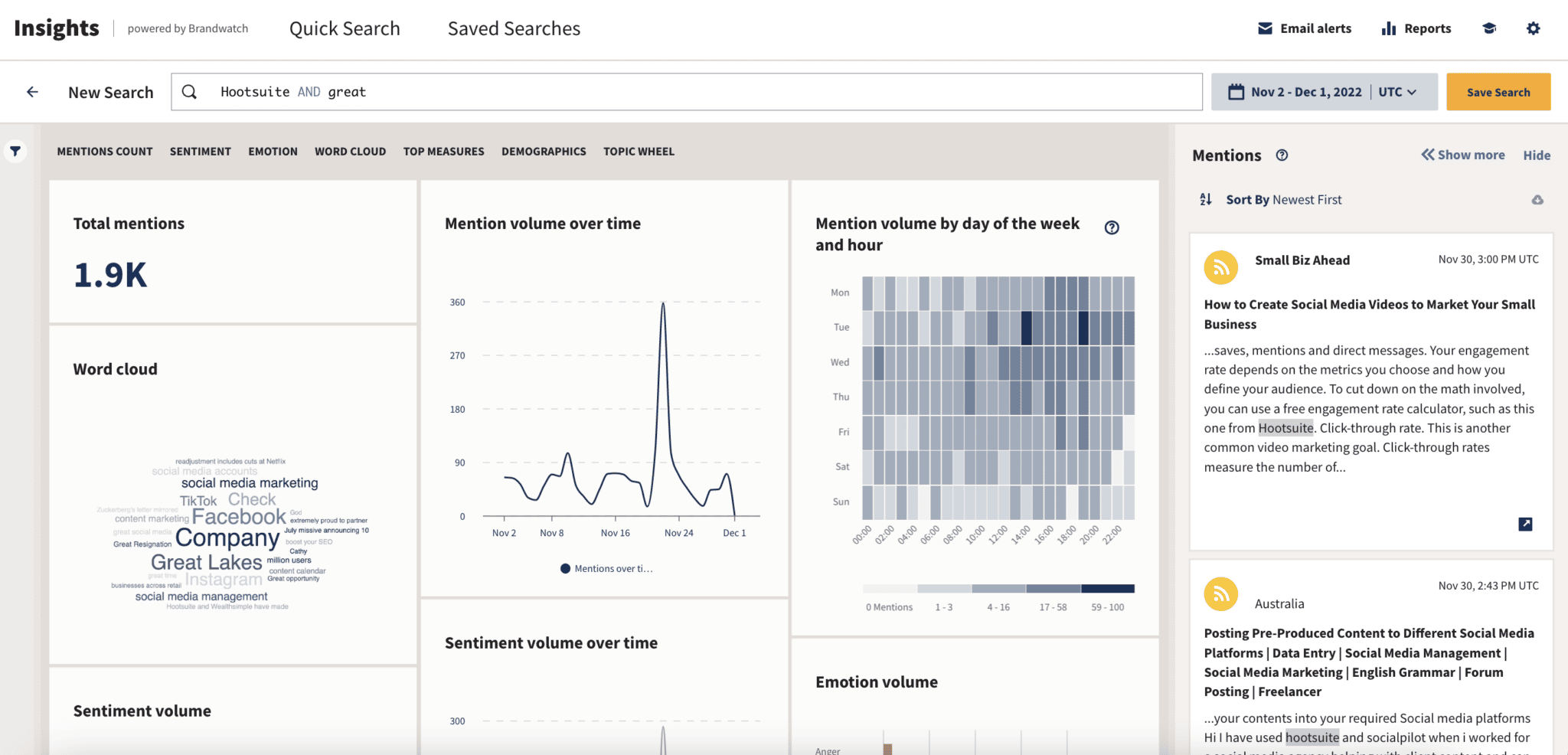The width and height of the screenshot is (1568, 755).
Task: Download mentions via cloud export icon
Action: [x=1538, y=199]
